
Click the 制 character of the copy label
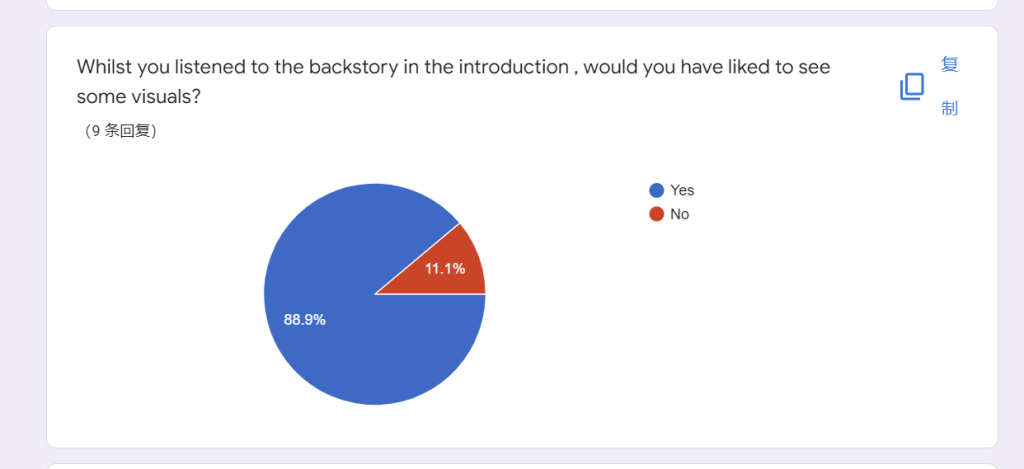950,108
